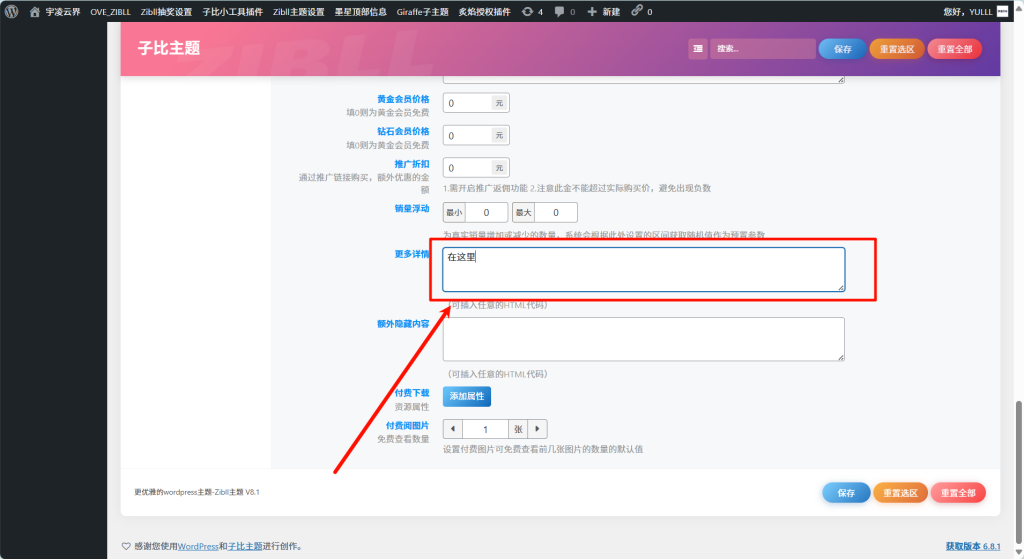Click the page vertical scrollbar thumb

point(1018,471)
